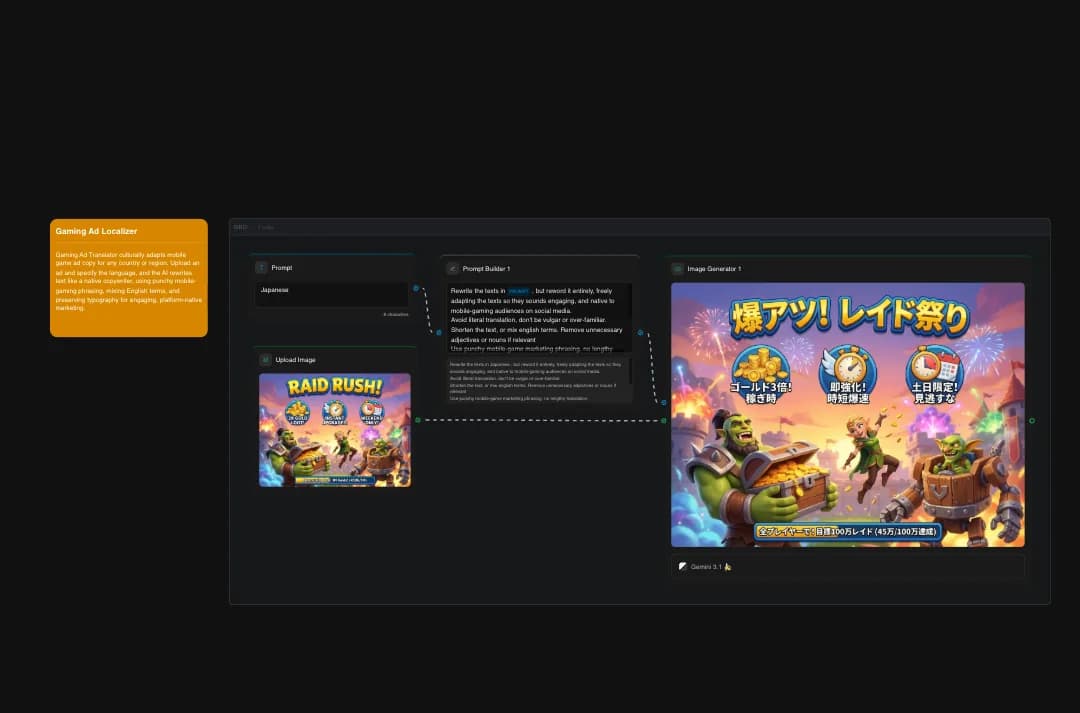
Task: Click the green input port on Image Generator 1
Action: (663, 420)
